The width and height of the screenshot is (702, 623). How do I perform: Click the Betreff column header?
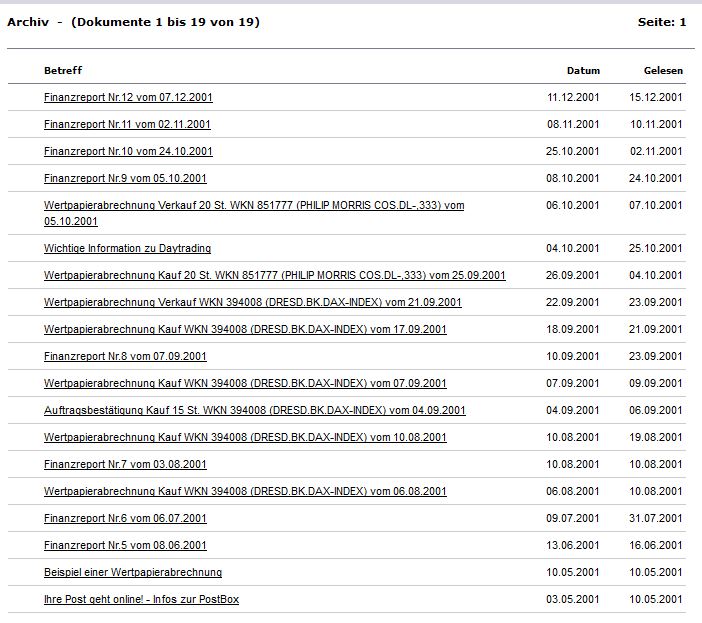click(x=63, y=70)
